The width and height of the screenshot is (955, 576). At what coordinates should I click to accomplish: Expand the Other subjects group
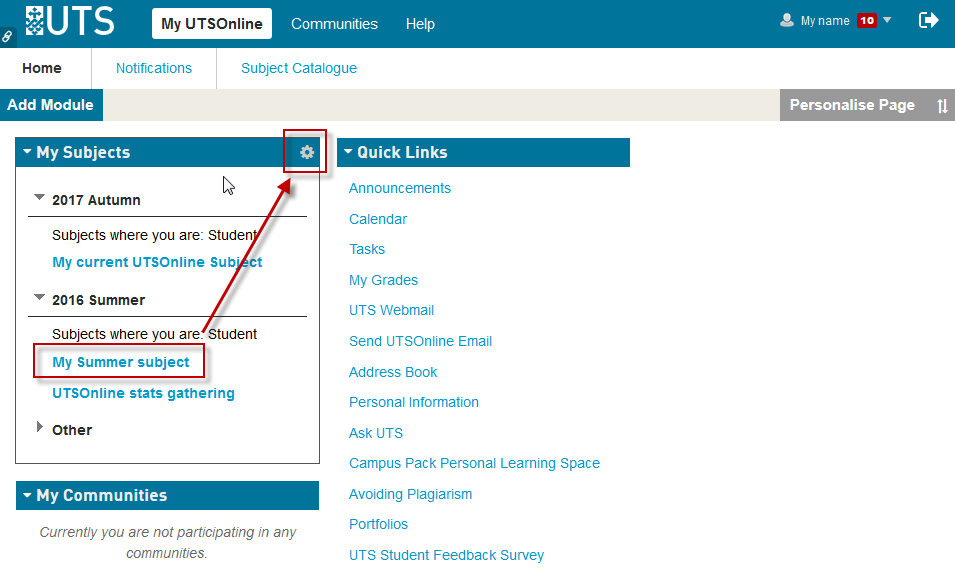[x=40, y=428]
